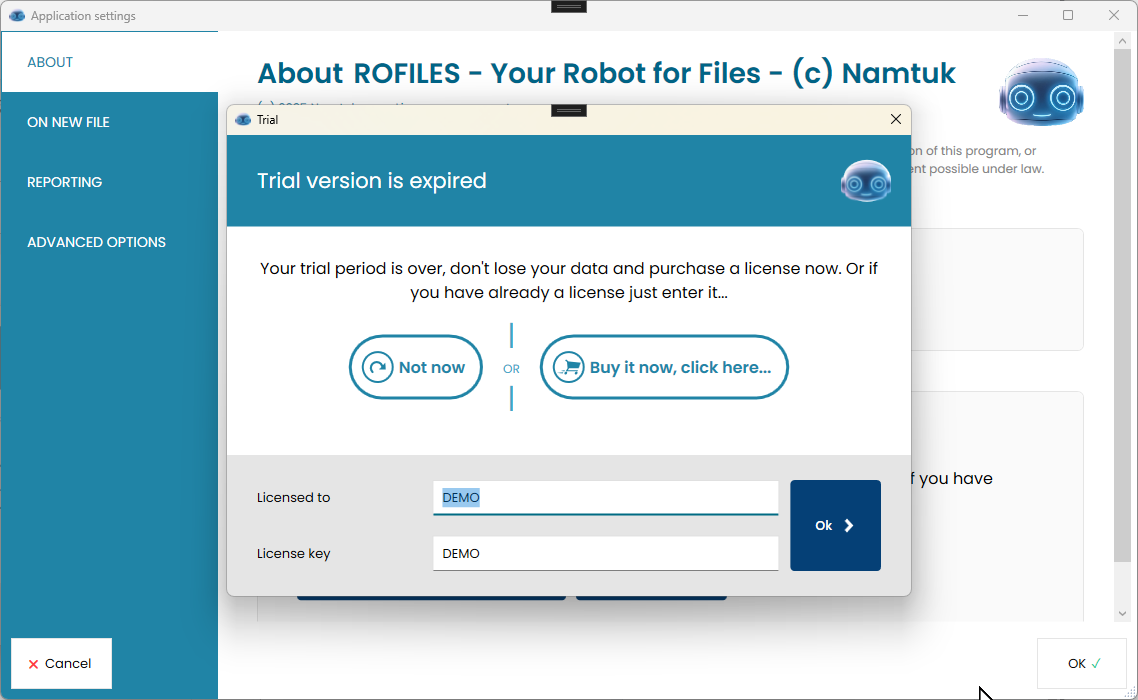Click the 'Trial version is expired' heading

pyautogui.click(x=372, y=181)
